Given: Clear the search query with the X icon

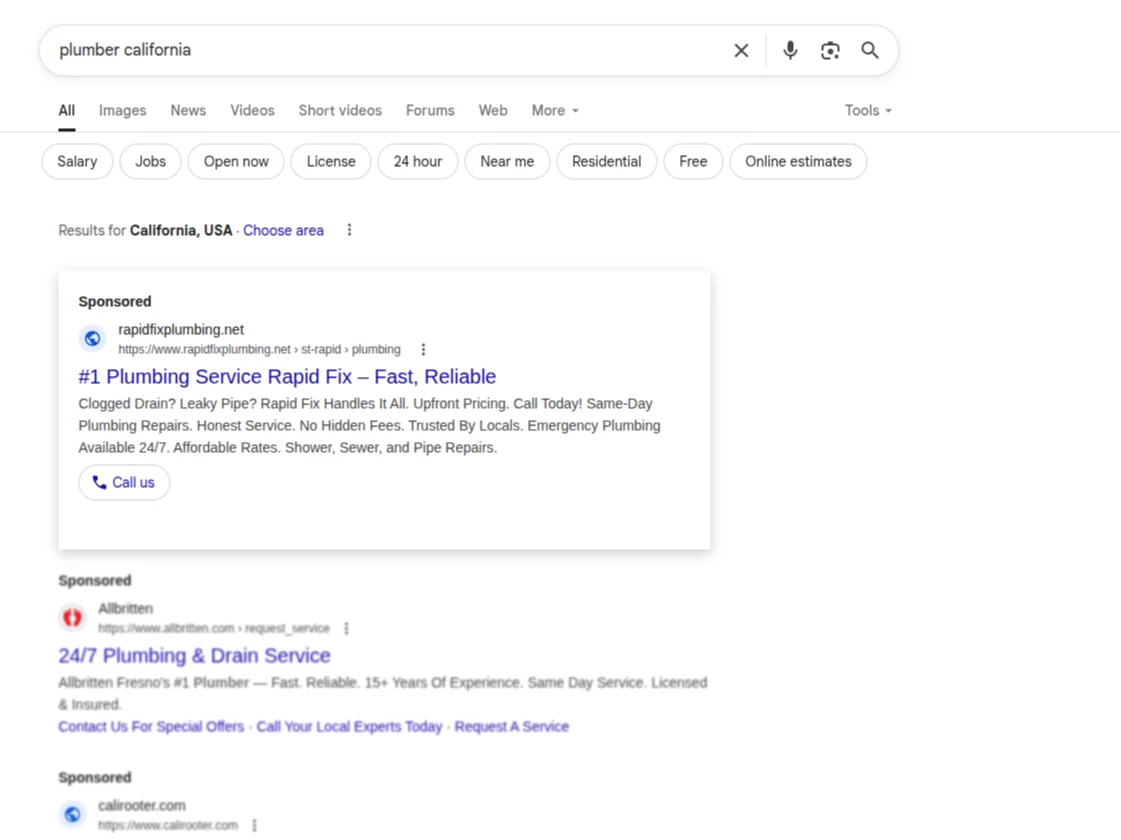Looking at the screenshot, I should point(741,50).
